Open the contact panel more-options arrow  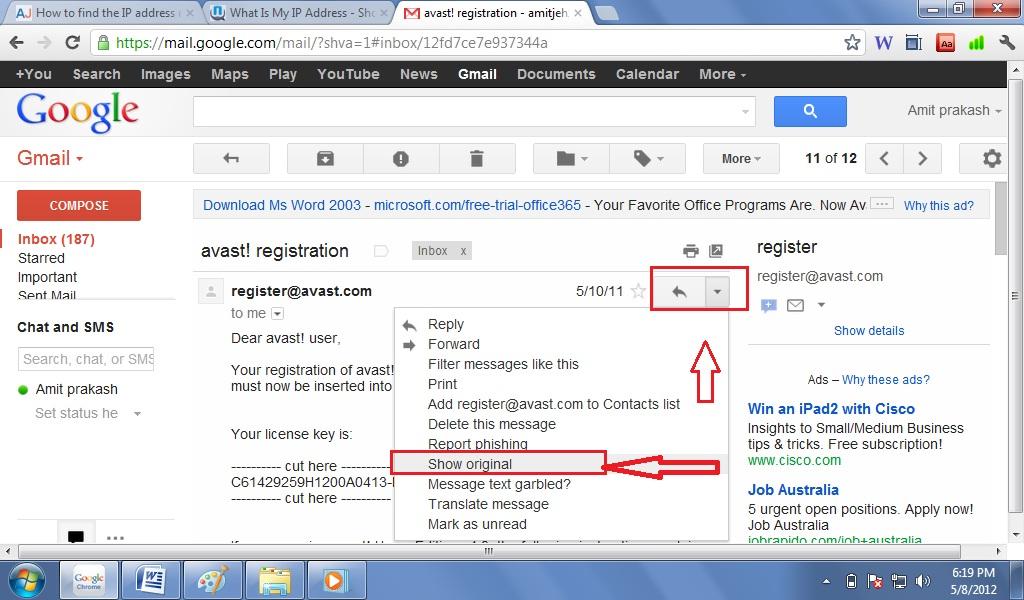(x=822, y=305)
